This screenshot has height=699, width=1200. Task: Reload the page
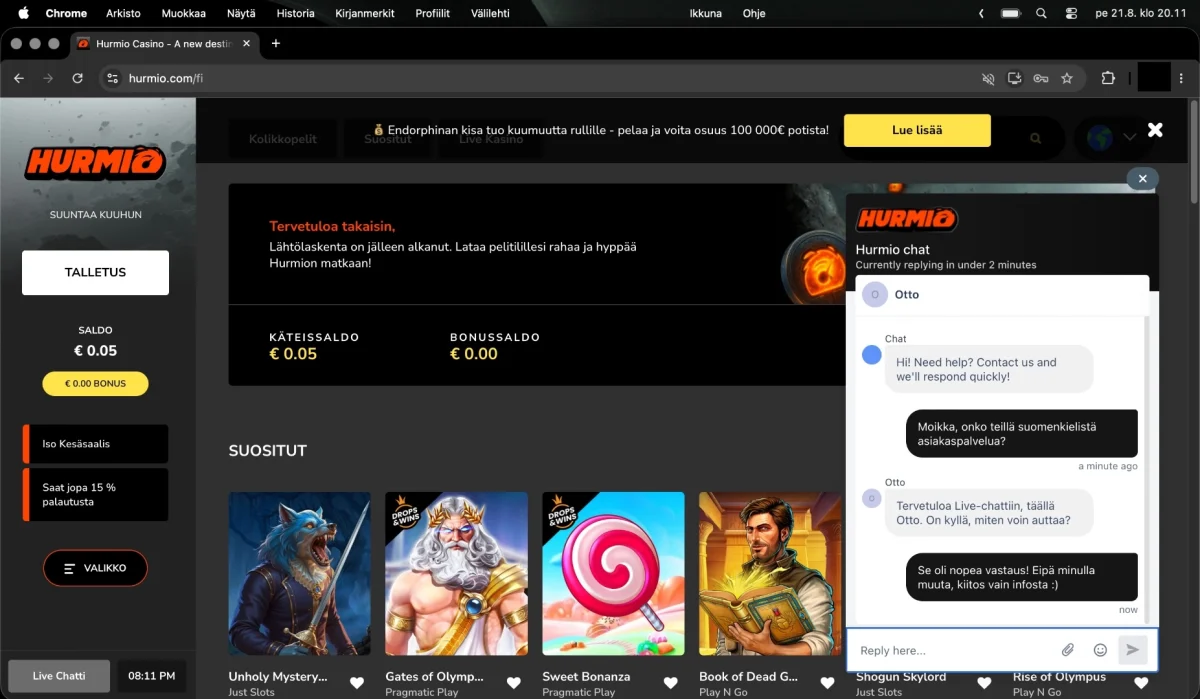(x=78, y=78)
